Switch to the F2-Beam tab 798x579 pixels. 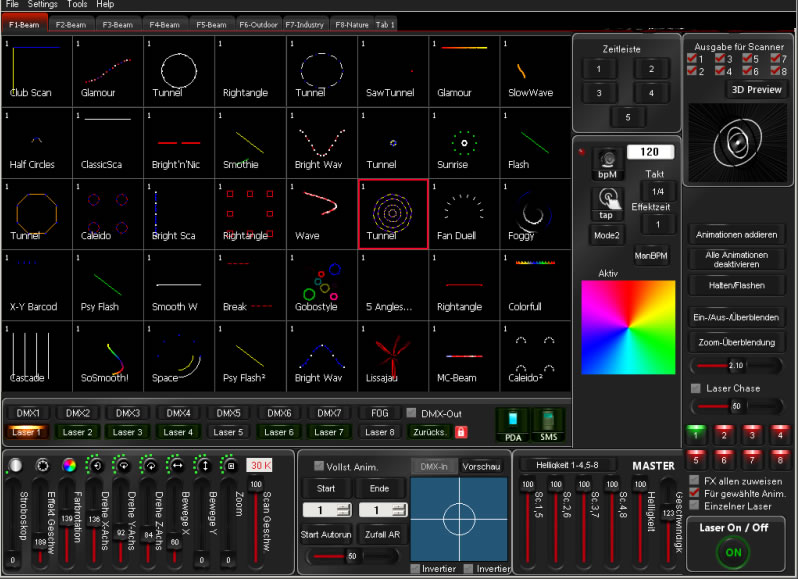pyautogui.click(x=71, y=24)
